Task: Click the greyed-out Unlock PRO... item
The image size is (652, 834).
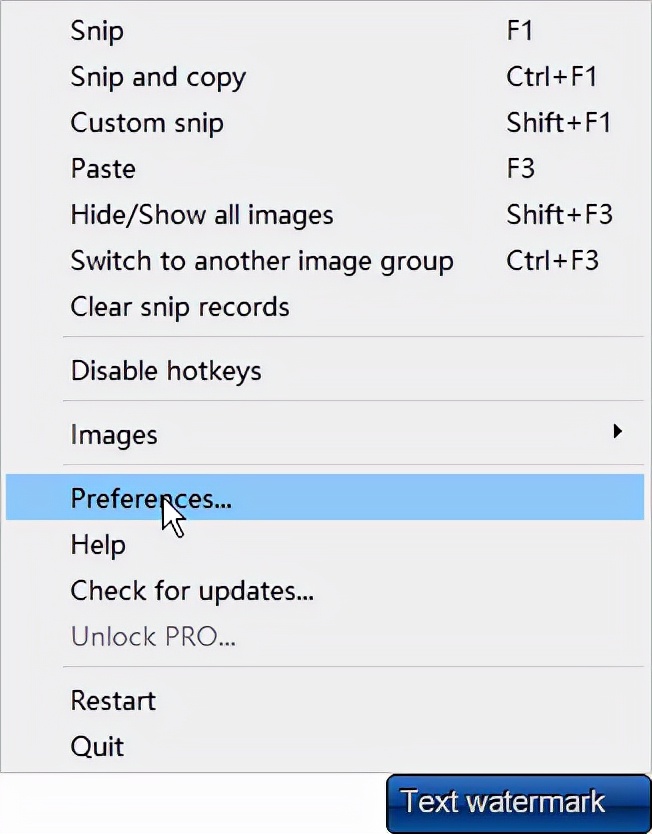Action: pyautogui.click(x=153, y=637)
